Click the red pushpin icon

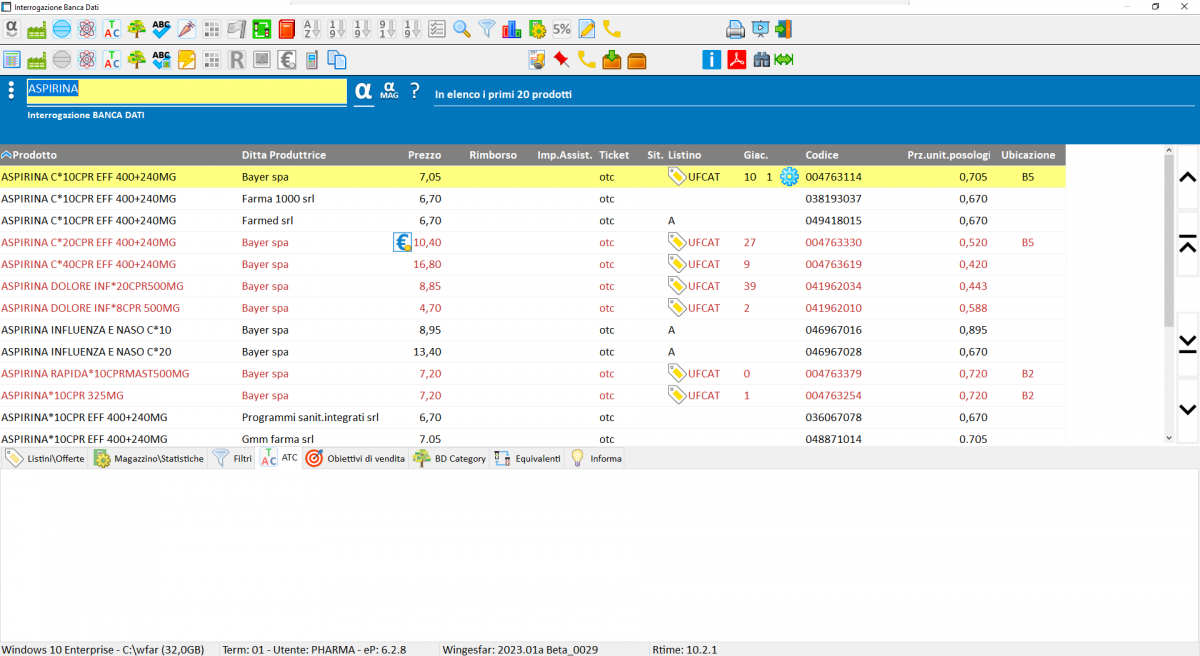562,60
